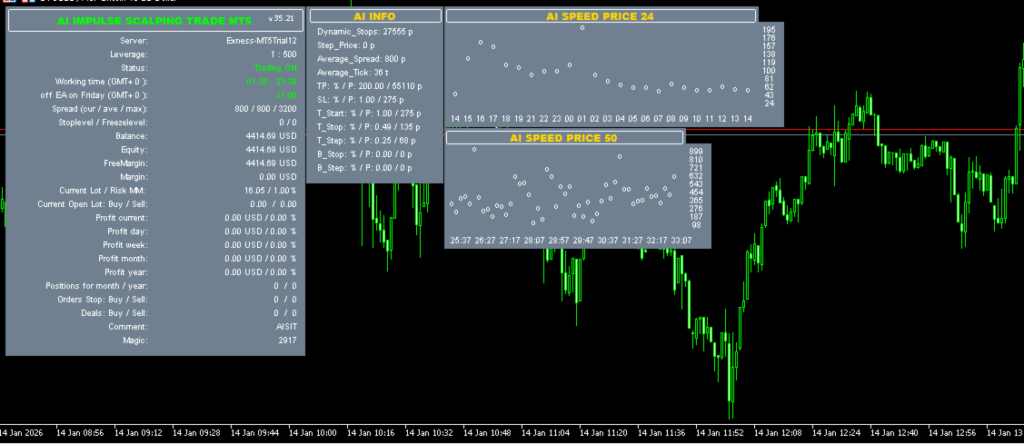Click the AI SPEED PRICE 50 header
The image size is (1024, 444).
pyautogui.click(x=564, y=138)
